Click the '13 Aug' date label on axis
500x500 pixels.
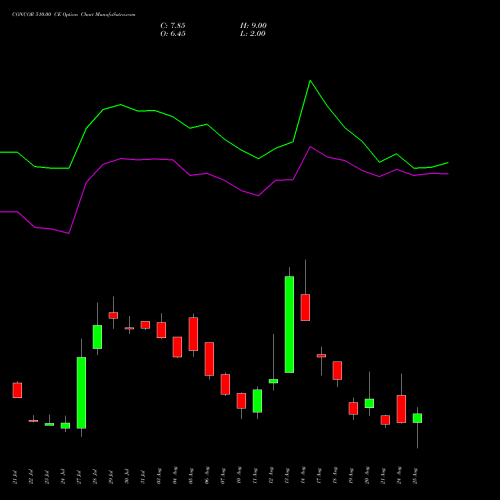pyautogui.click(x=287, y=476)
